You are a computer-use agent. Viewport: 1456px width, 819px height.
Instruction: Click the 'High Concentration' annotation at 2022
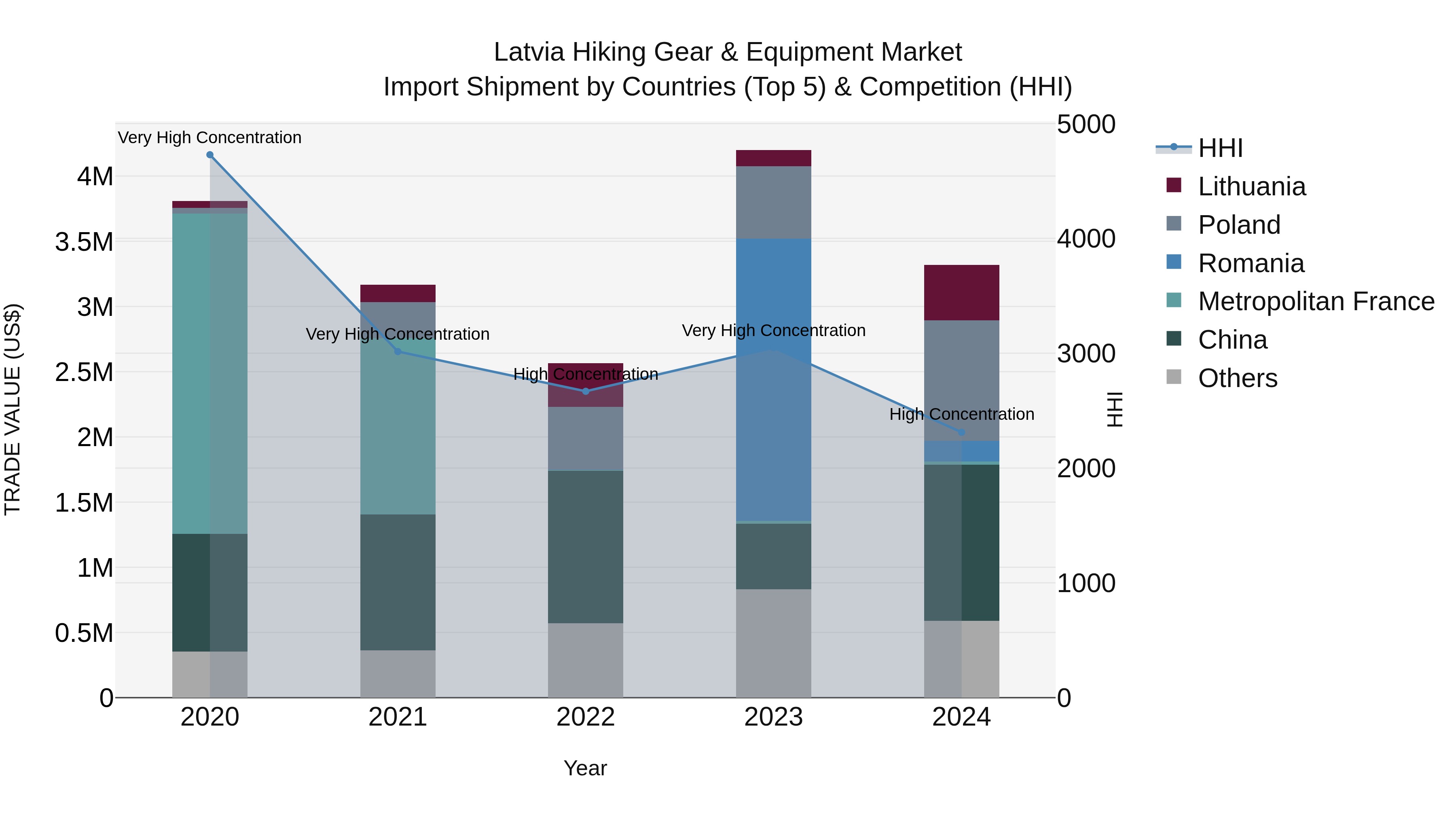[586, 374]
